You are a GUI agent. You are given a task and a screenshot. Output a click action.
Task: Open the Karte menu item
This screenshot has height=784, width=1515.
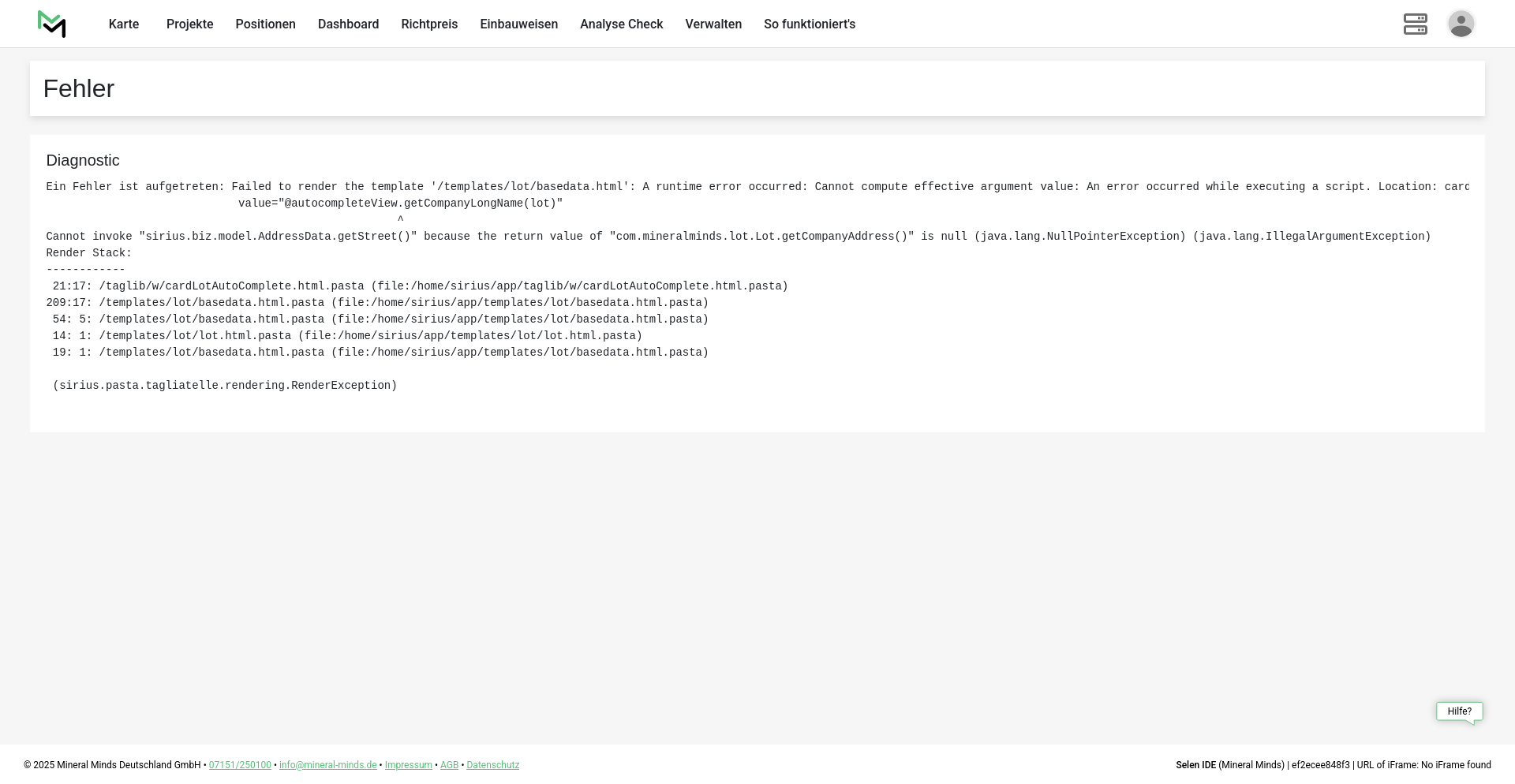tap(124, 24)
